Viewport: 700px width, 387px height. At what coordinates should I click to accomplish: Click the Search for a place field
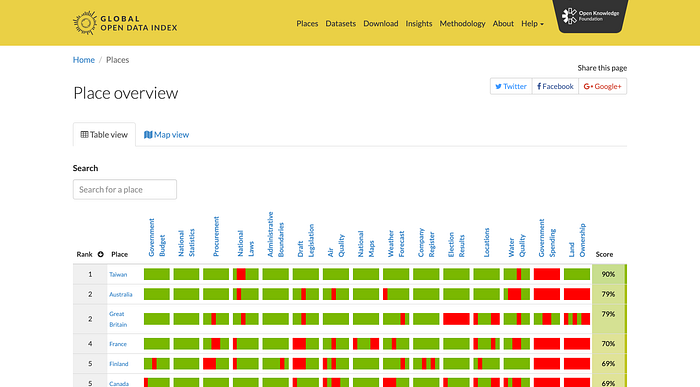tap(125, 189)
